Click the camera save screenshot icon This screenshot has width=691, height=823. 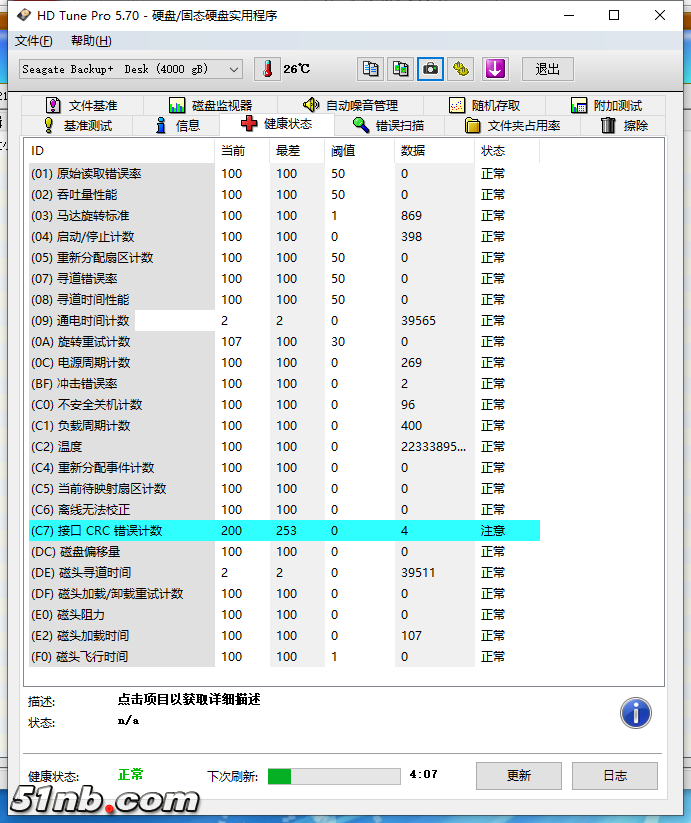click(x=430, y=69)
